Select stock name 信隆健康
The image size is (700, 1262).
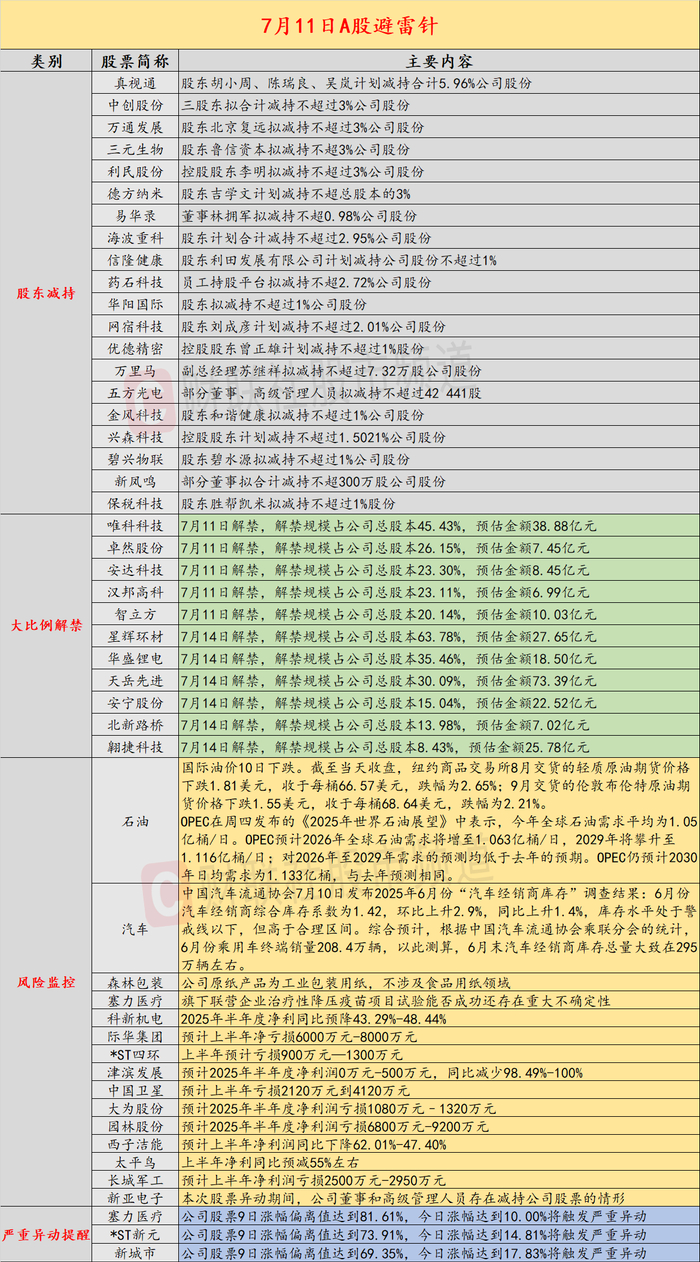(135, 260)
